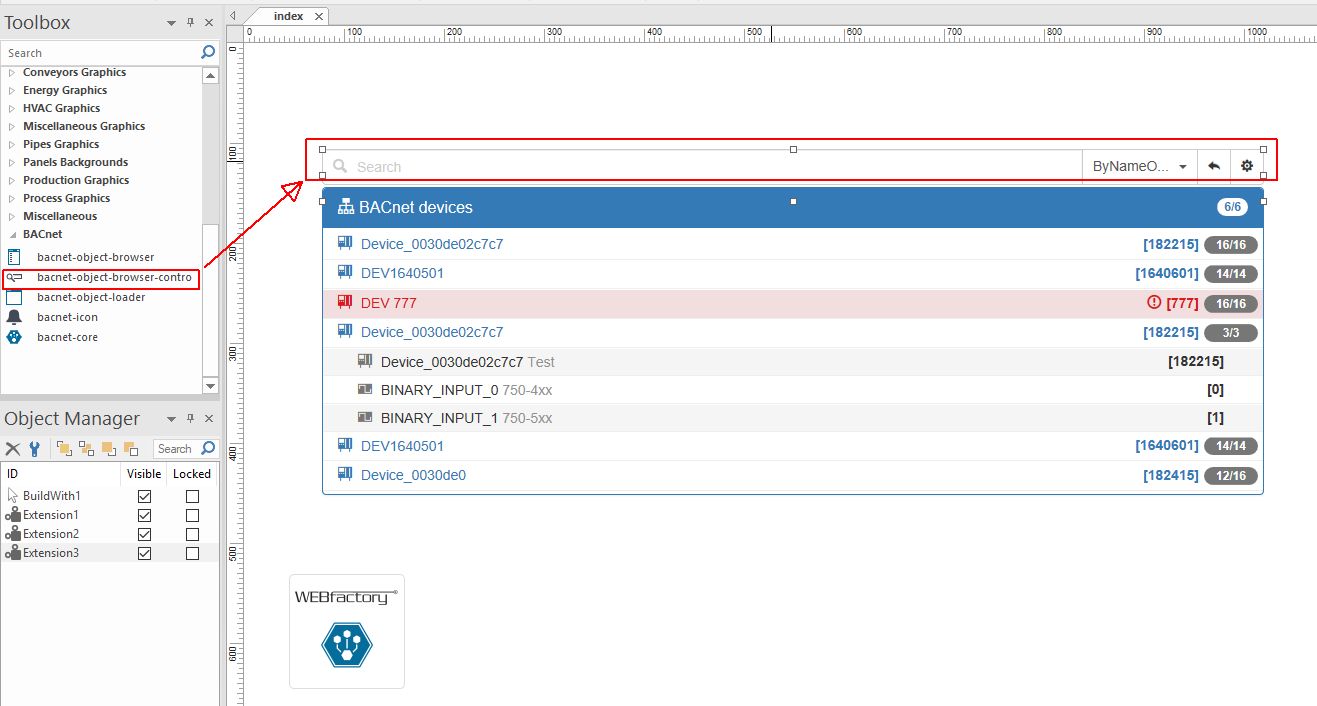
Task: Click the gear settings icon on the search control
Action: 1246,164
